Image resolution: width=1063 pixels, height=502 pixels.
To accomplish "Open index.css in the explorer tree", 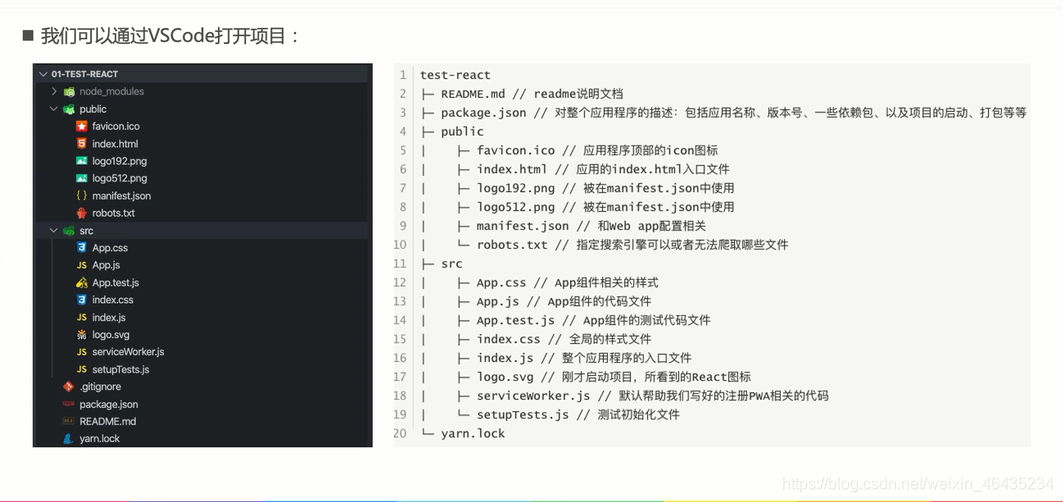I will pyautogui.click(x=113, y=300).
